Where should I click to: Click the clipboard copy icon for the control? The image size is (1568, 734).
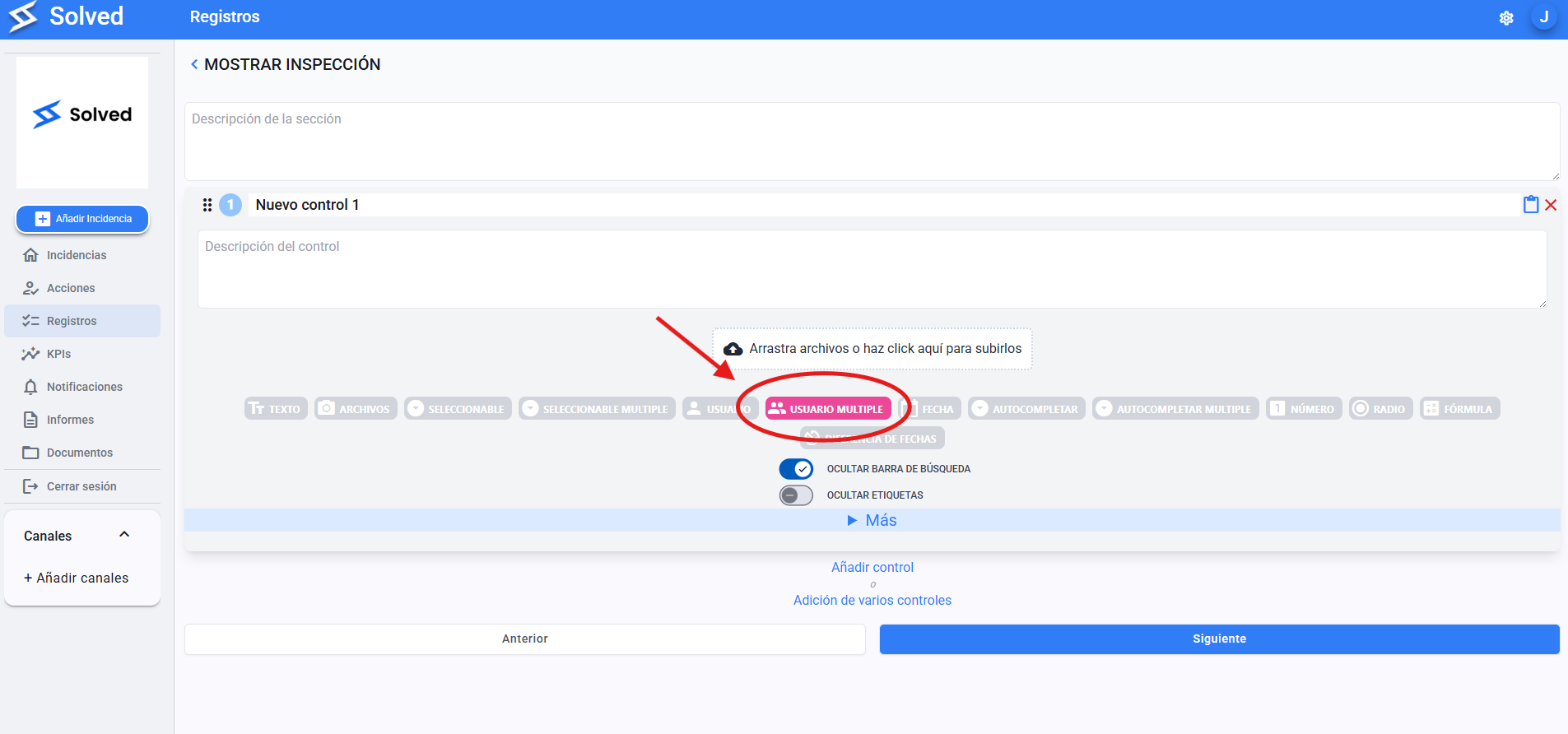[x=1531, y=205]
